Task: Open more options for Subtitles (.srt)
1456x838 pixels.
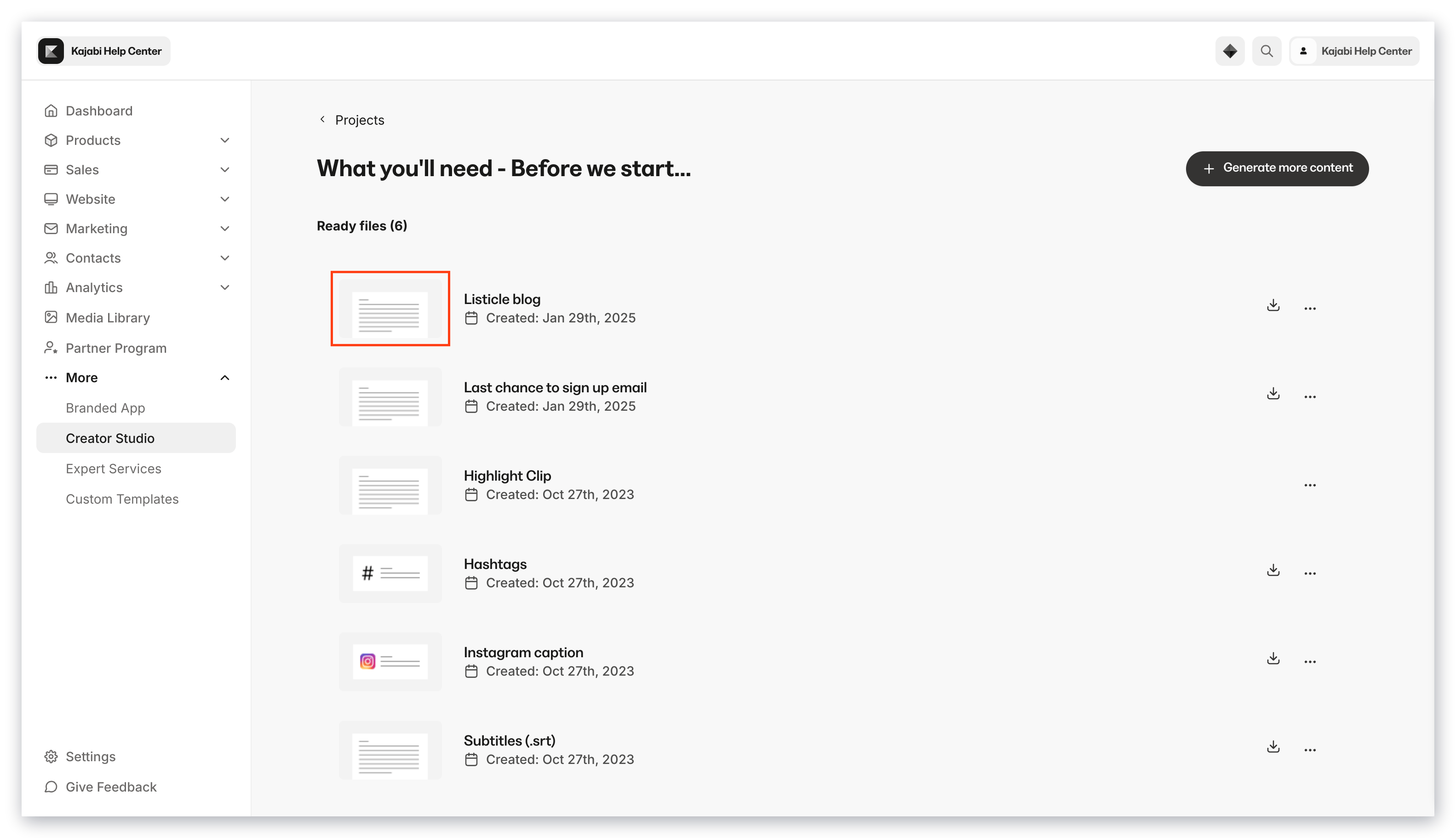Action: [x=1310, y=750]
